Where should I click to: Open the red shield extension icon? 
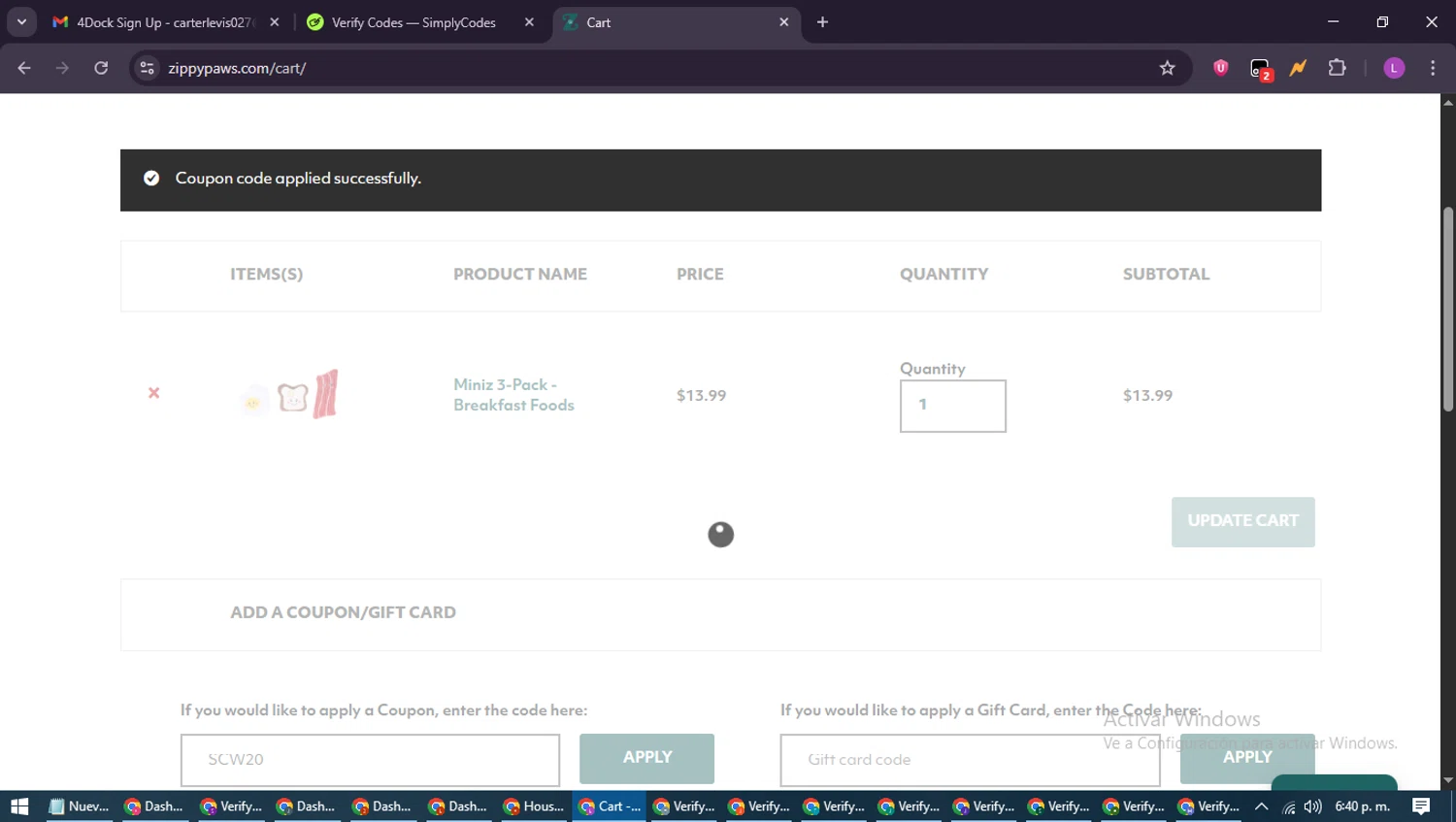(x=1220, y=68)
